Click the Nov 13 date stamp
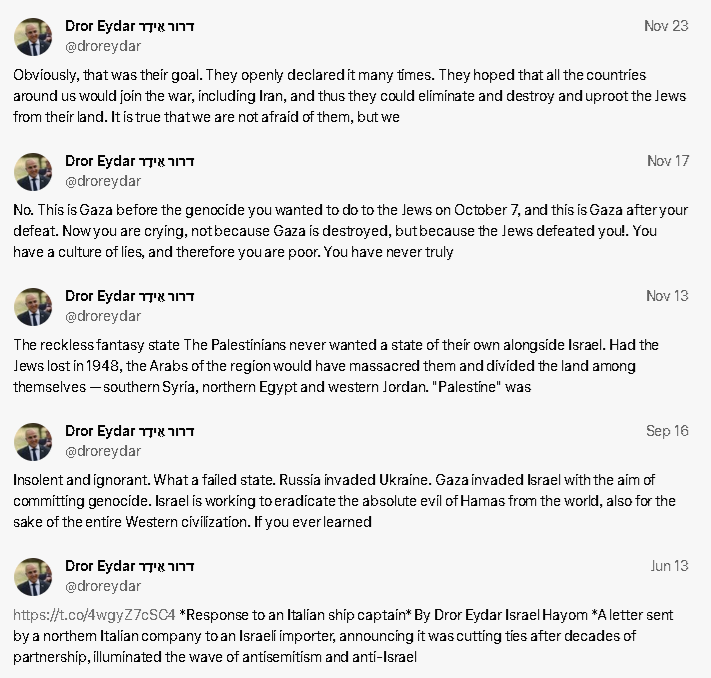The image size is (711, 678). coord(667,296)
